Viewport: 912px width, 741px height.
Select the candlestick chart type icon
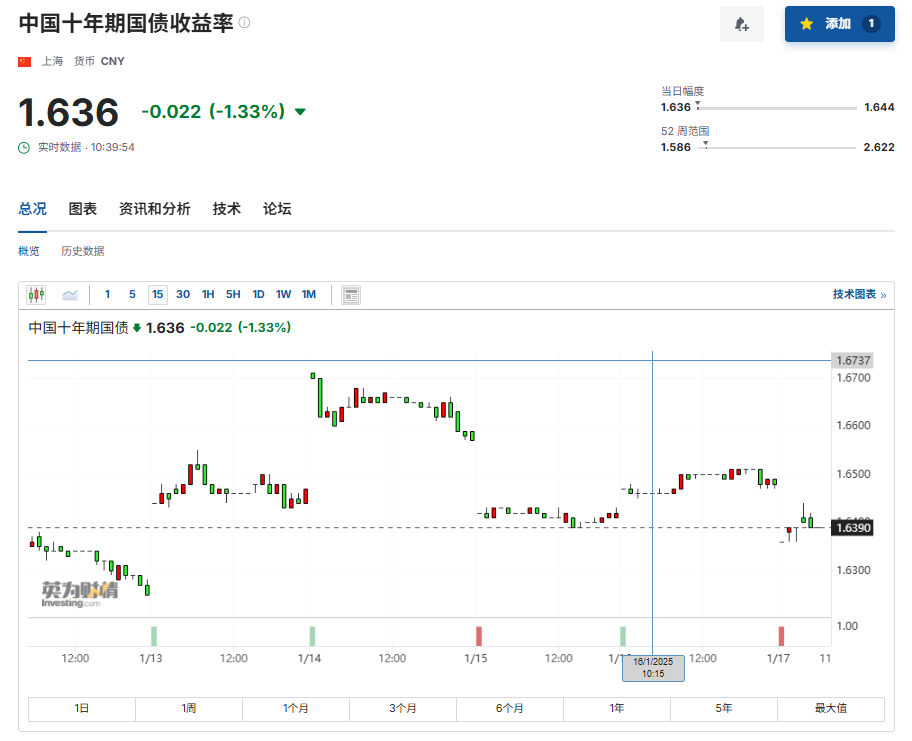pyautogui.click(x=37, y=294)
